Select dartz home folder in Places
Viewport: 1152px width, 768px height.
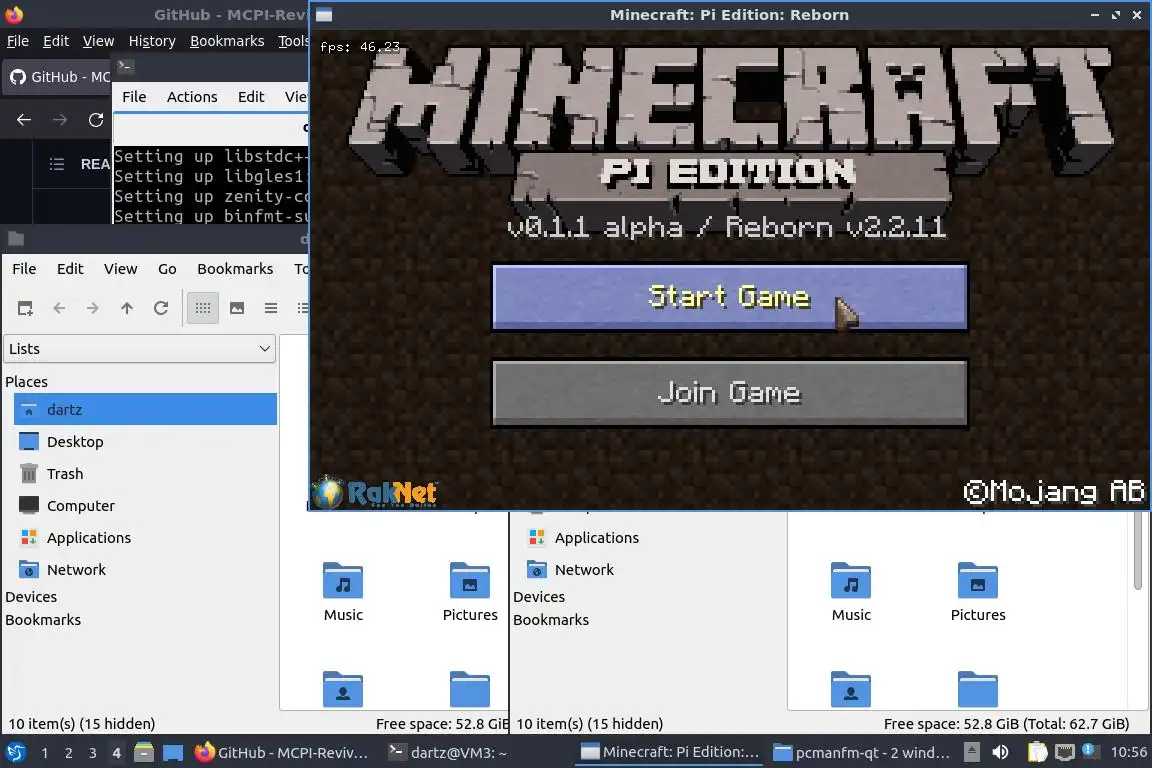(145, 409)
